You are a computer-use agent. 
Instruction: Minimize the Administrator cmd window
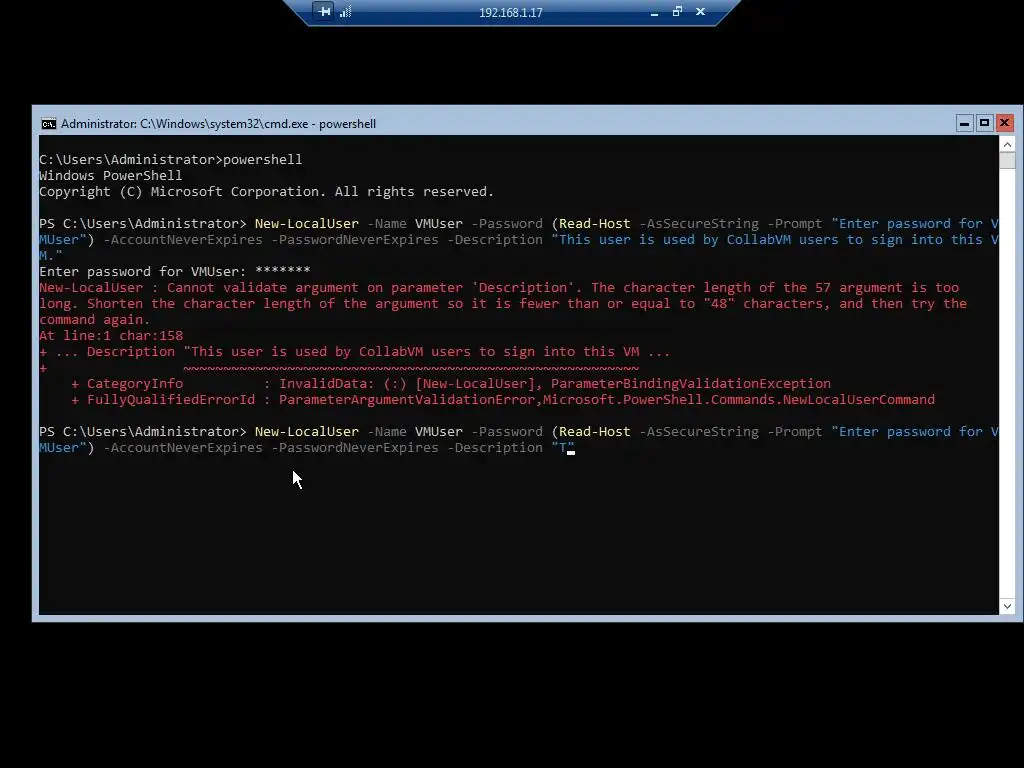pyautogui.click(x=965, y=123)
